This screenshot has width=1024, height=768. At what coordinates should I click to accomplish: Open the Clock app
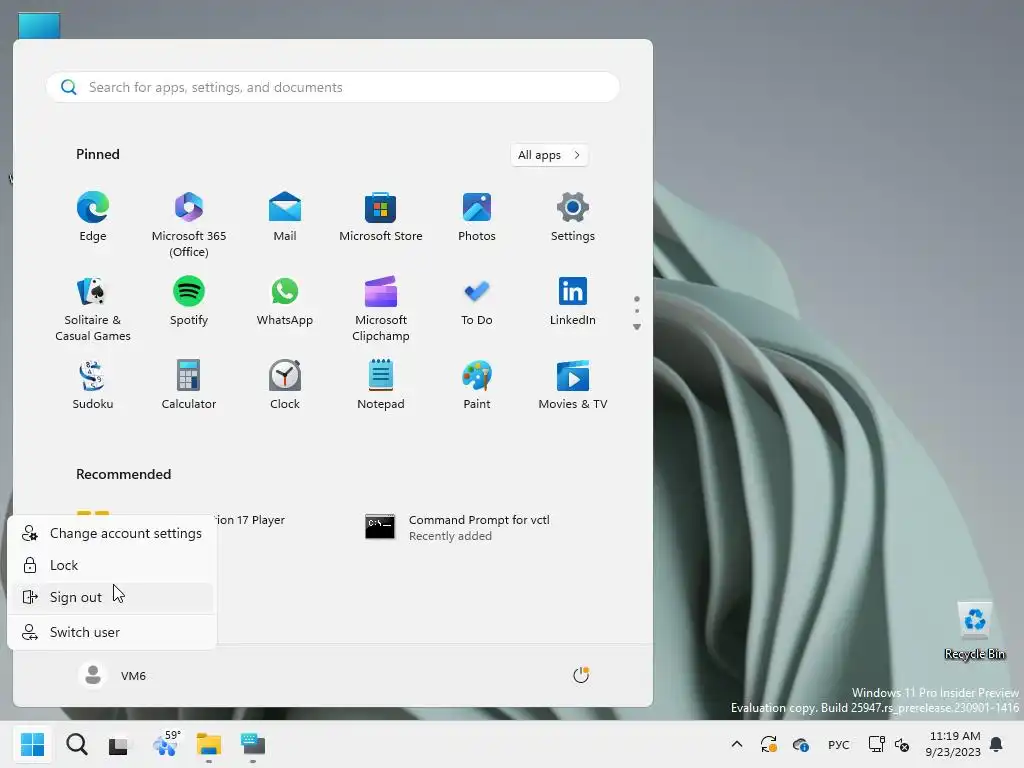[x=285, y=385]
